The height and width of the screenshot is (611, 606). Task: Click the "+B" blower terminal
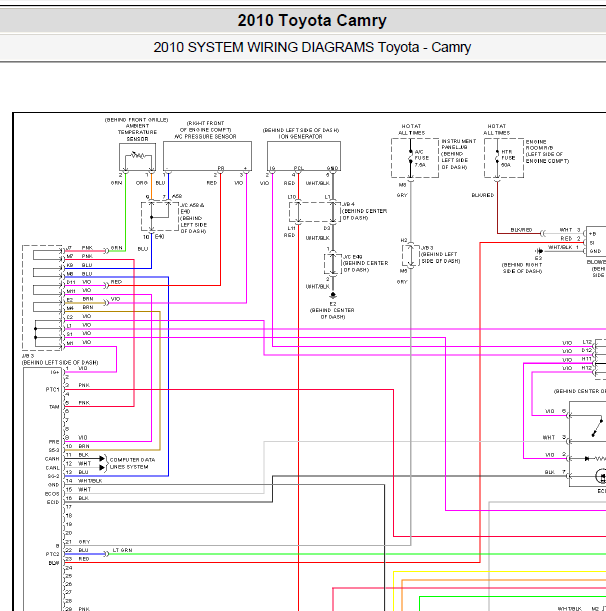(593, 234)
